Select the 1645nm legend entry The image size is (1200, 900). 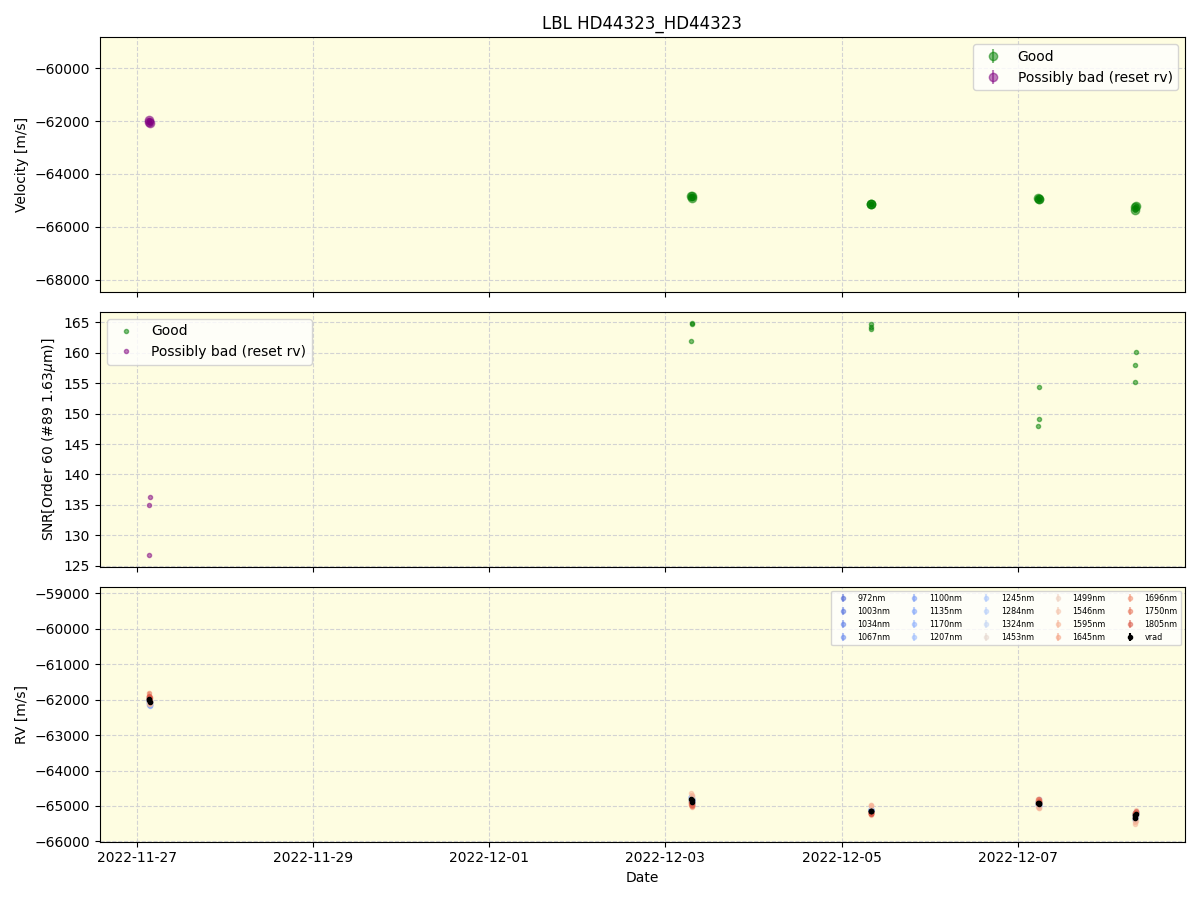pyautogui.click(x=1080, y=637)
